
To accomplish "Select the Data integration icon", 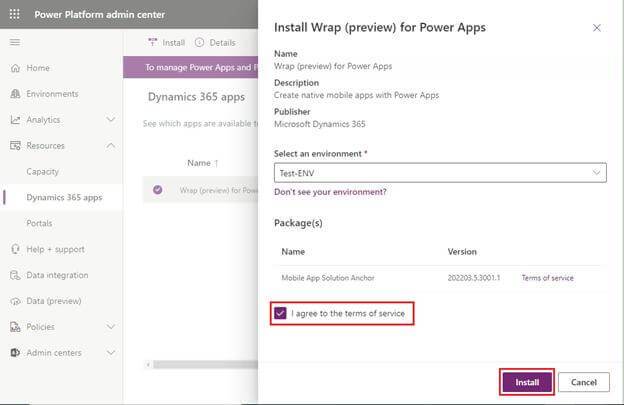I will [x=15, y=275].
